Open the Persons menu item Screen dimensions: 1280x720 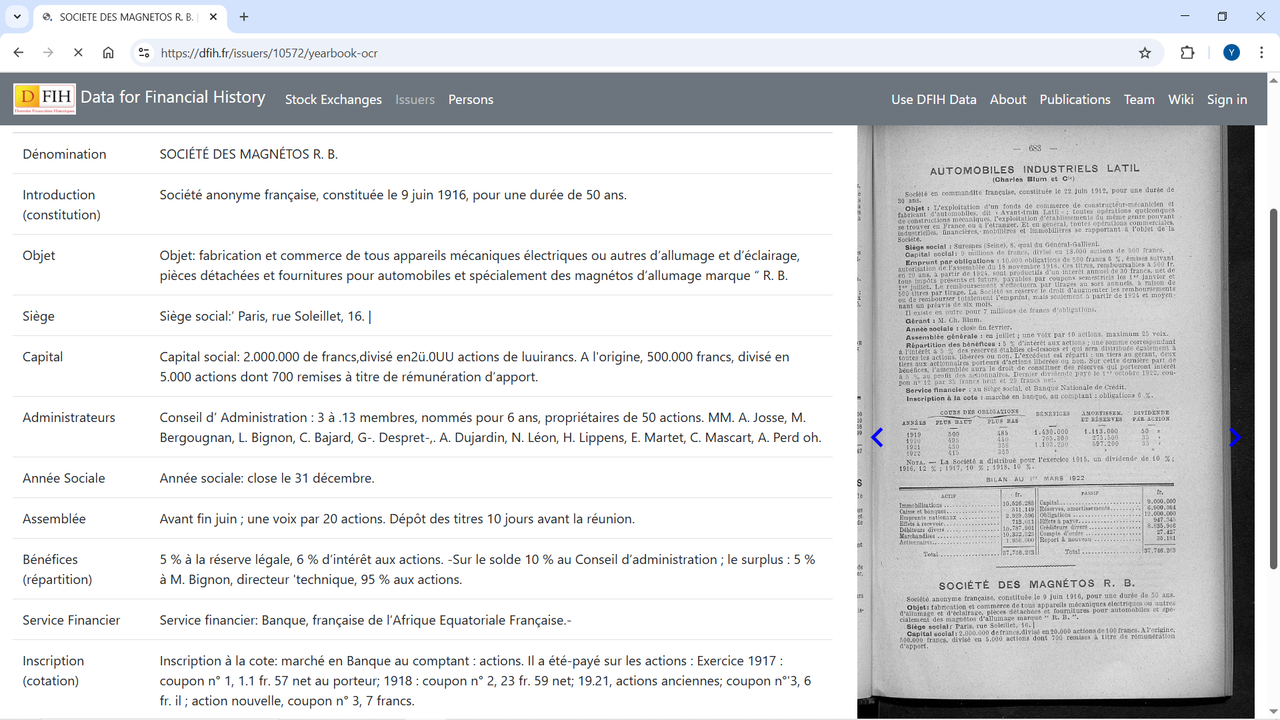coord(471,99)
